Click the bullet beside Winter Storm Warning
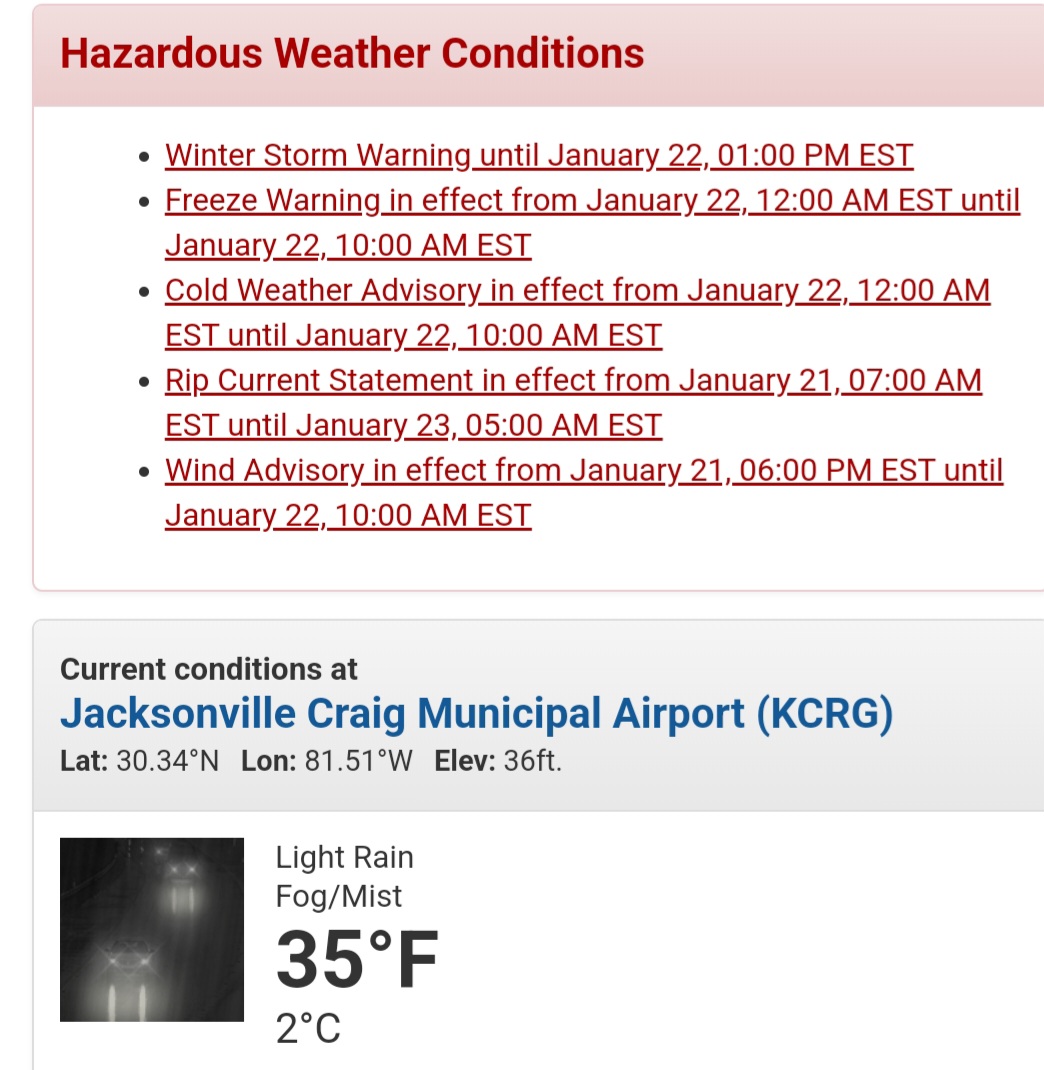1044x1070 pixels. 144,157
